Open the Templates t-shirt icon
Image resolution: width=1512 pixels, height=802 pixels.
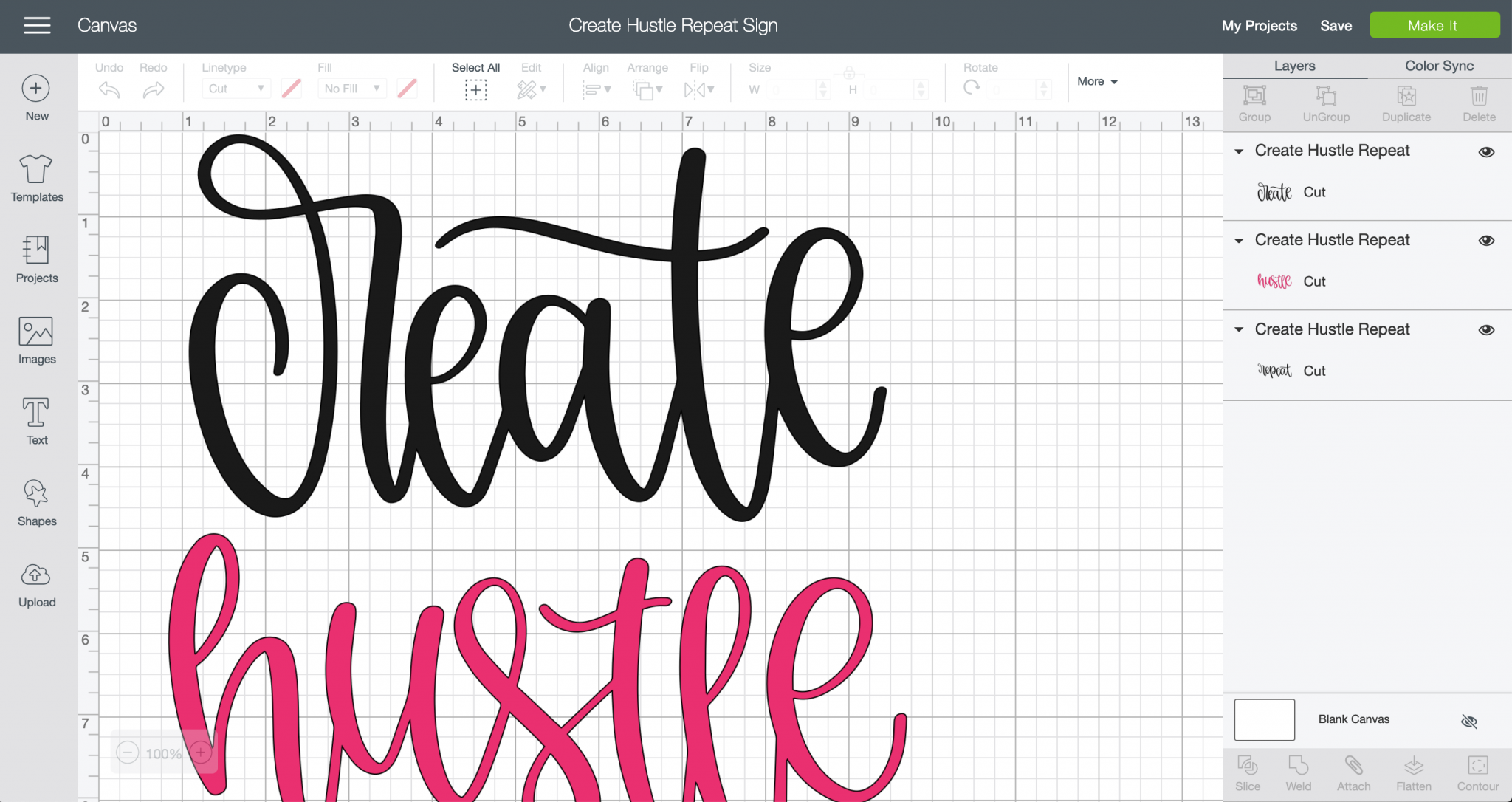tap(35, 170)
